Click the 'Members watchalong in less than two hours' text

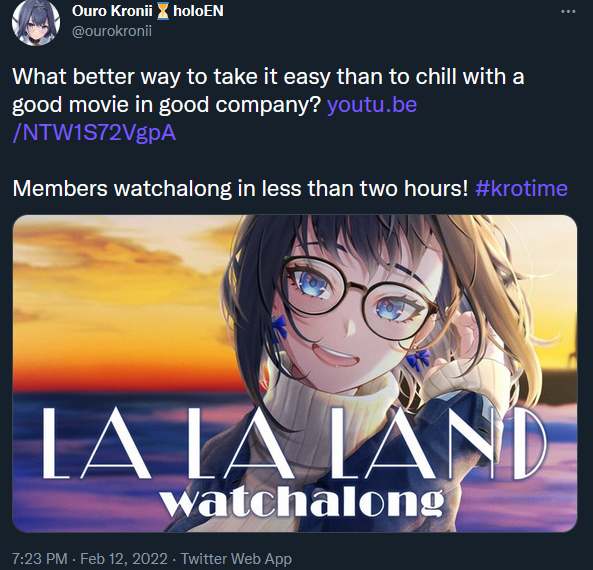[240, 188]
